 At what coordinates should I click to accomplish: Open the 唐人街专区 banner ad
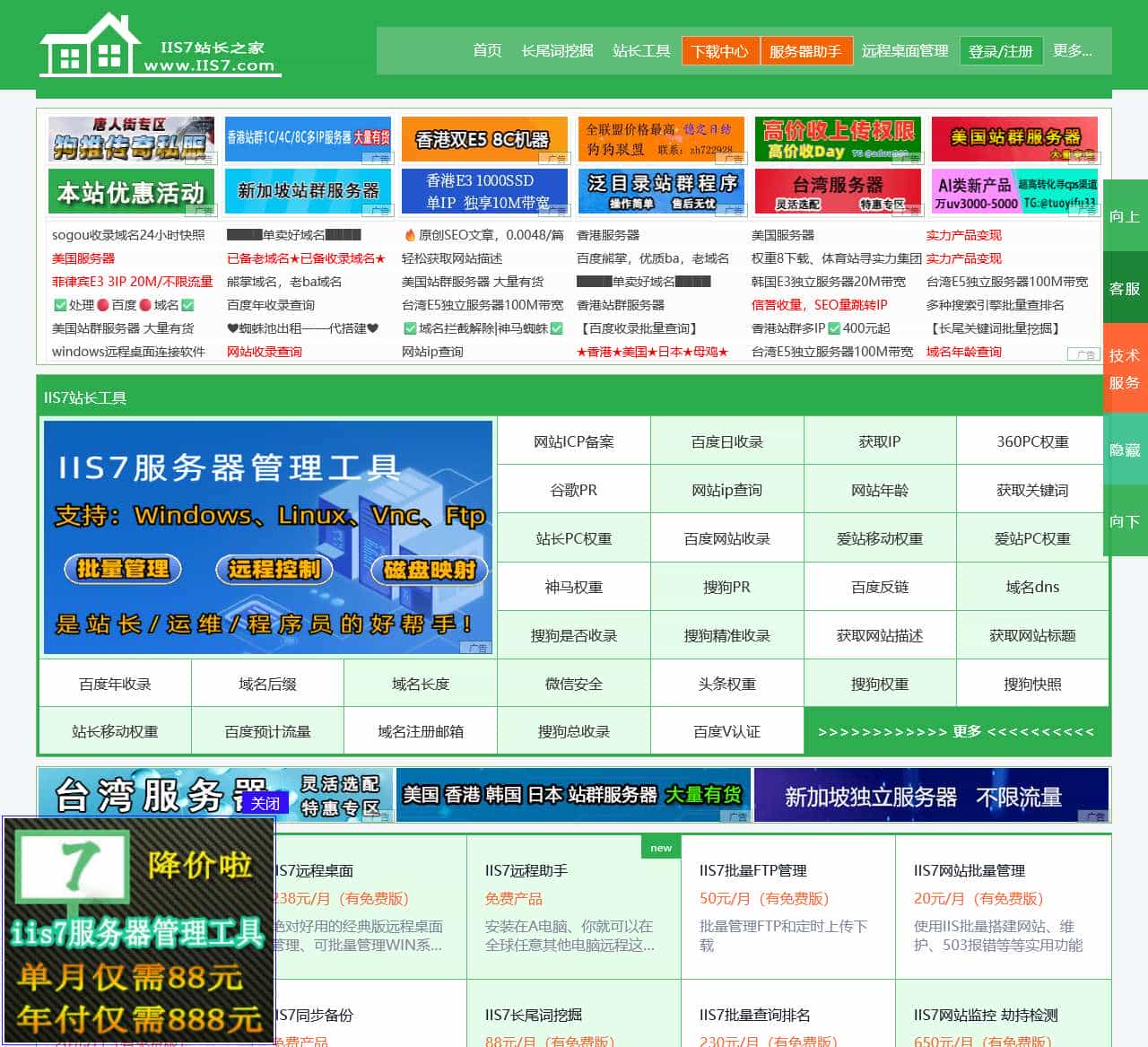(131, 139)
